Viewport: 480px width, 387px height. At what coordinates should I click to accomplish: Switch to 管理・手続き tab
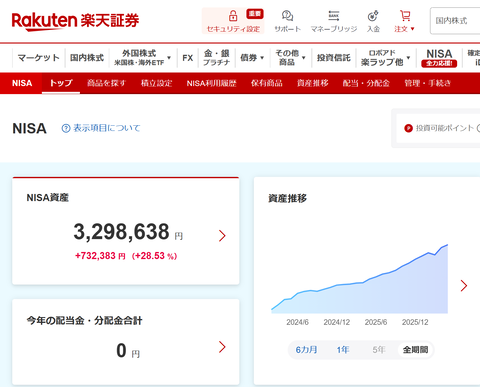[427, 83]
